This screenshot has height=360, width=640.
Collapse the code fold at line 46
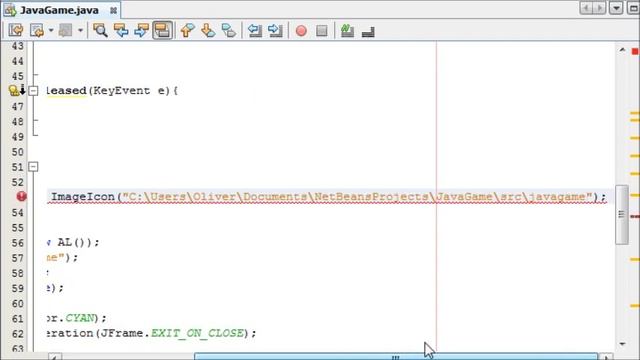pyautogui.click(x=33, y=91)
